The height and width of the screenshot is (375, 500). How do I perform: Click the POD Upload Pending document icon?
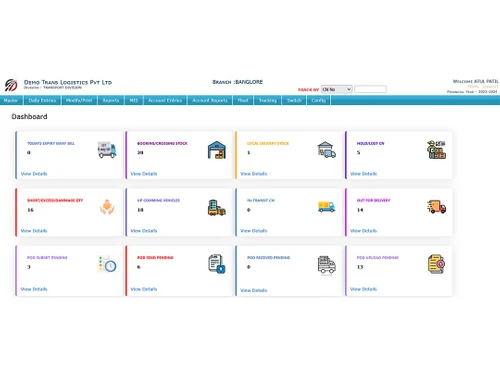pos(436,264)
